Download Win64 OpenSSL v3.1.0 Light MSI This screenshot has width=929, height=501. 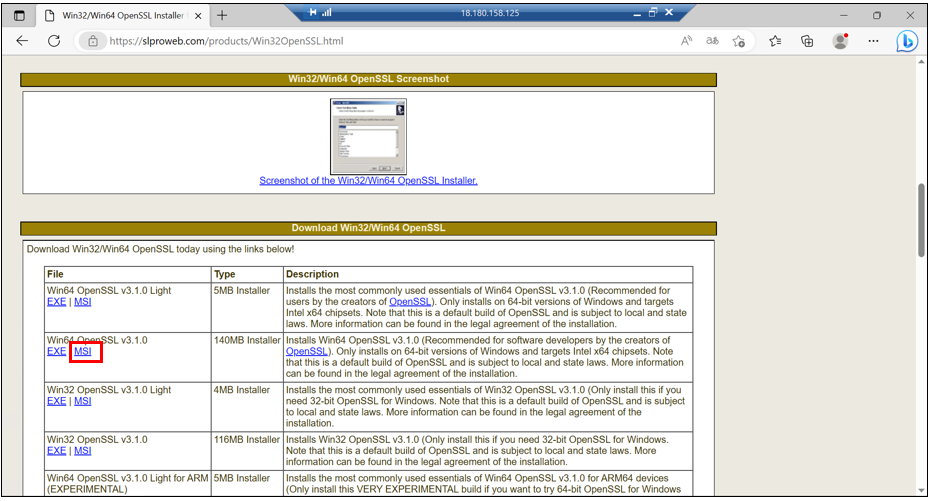click(82, 301)
